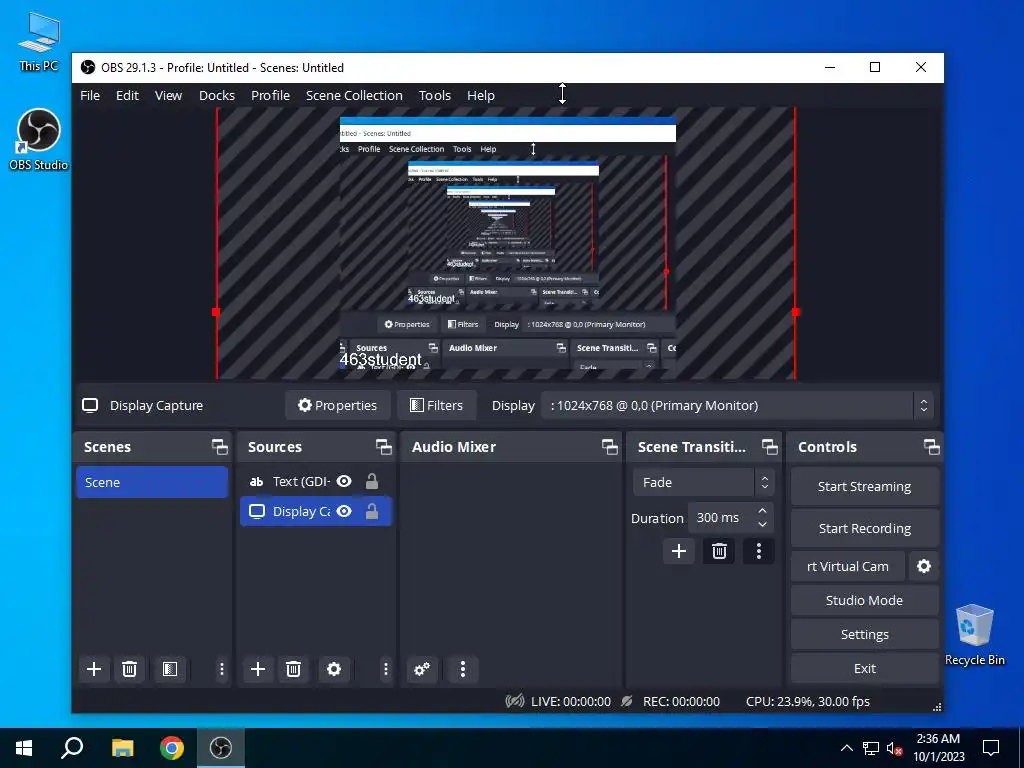The width and height of the screenshot is (1024, 768).
Task: Open the Edit menu
Action: 127,95
